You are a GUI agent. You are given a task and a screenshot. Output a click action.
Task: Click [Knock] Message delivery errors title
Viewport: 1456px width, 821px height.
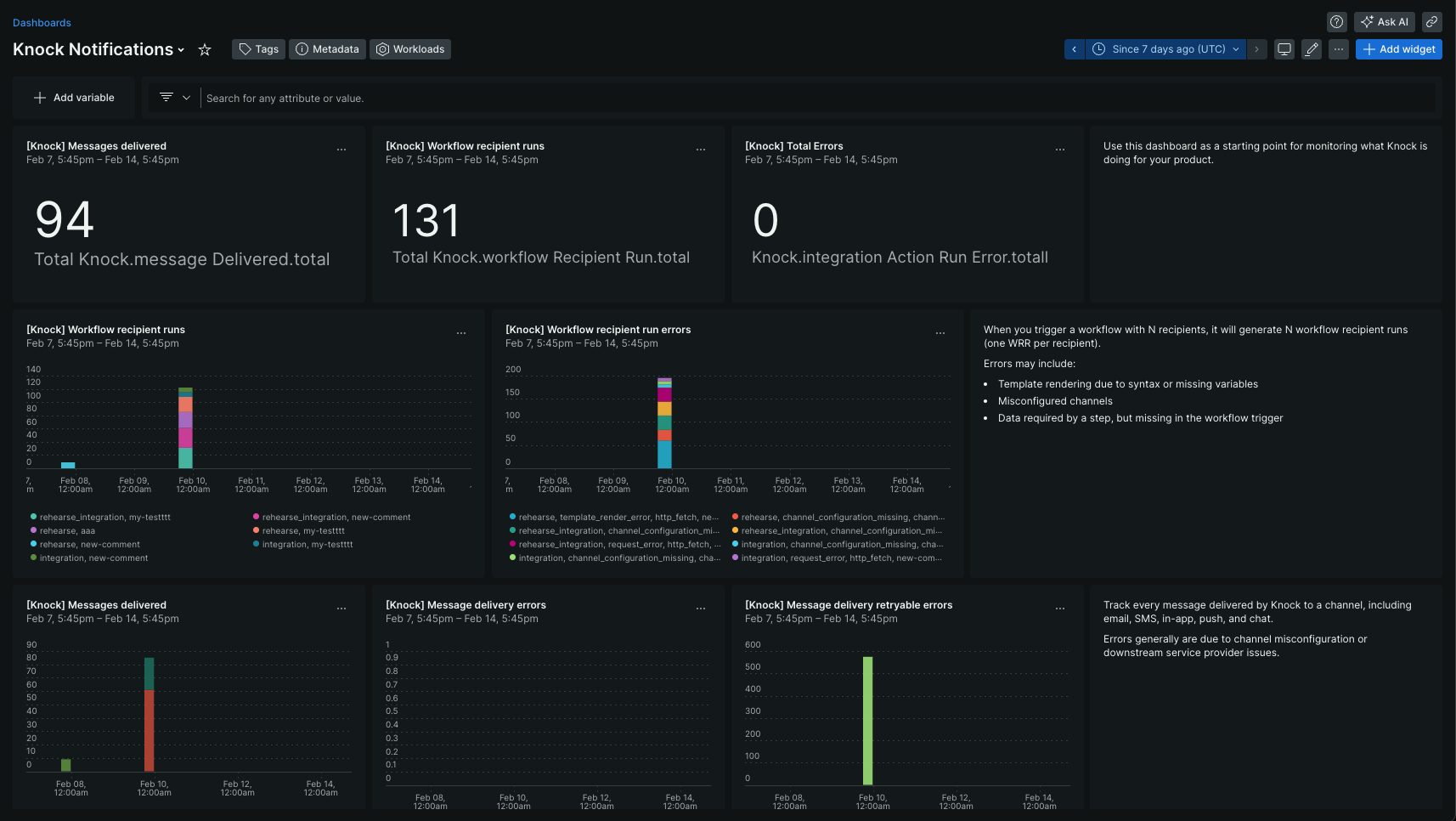(x=466, y=605)
